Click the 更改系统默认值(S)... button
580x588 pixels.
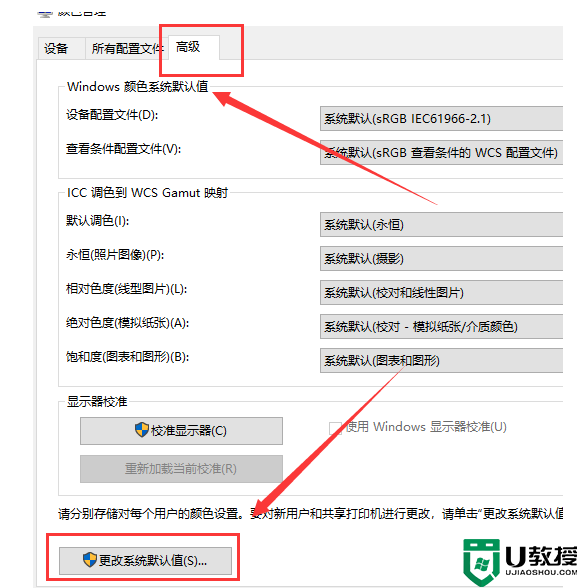(x=145, y=561)
